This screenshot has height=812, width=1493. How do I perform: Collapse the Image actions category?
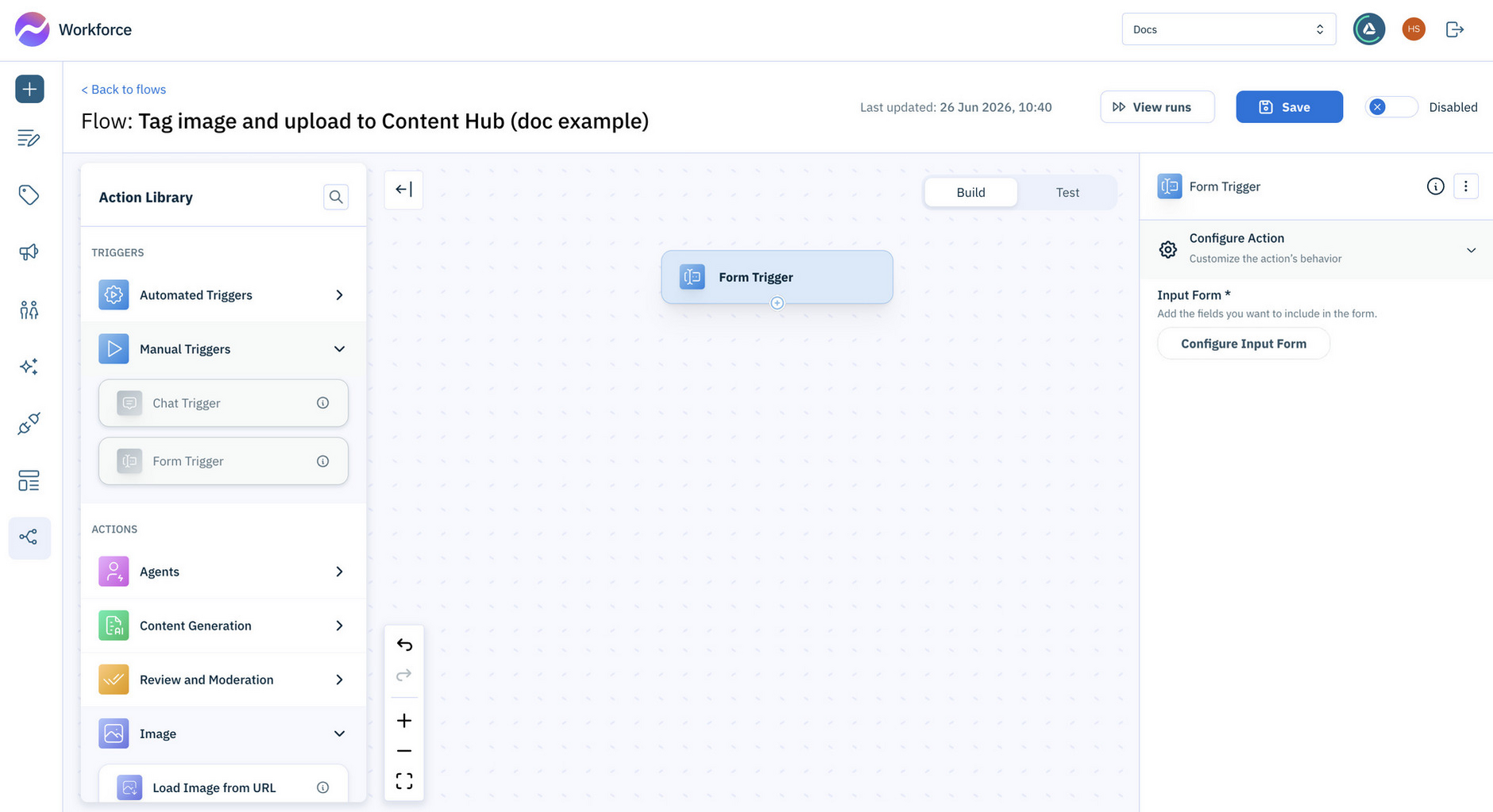click(223, 733)
